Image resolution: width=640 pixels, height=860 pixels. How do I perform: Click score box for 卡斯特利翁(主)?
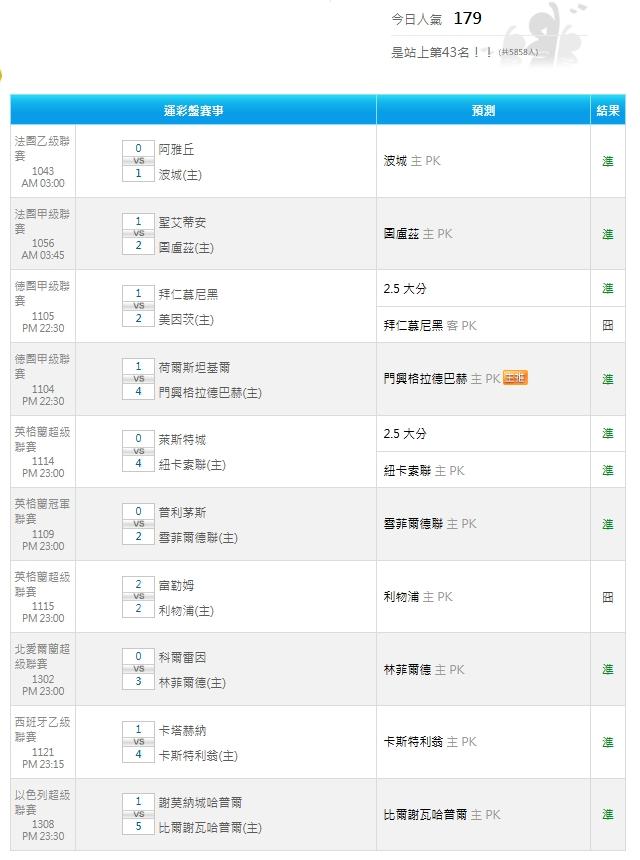pos(138,755)
